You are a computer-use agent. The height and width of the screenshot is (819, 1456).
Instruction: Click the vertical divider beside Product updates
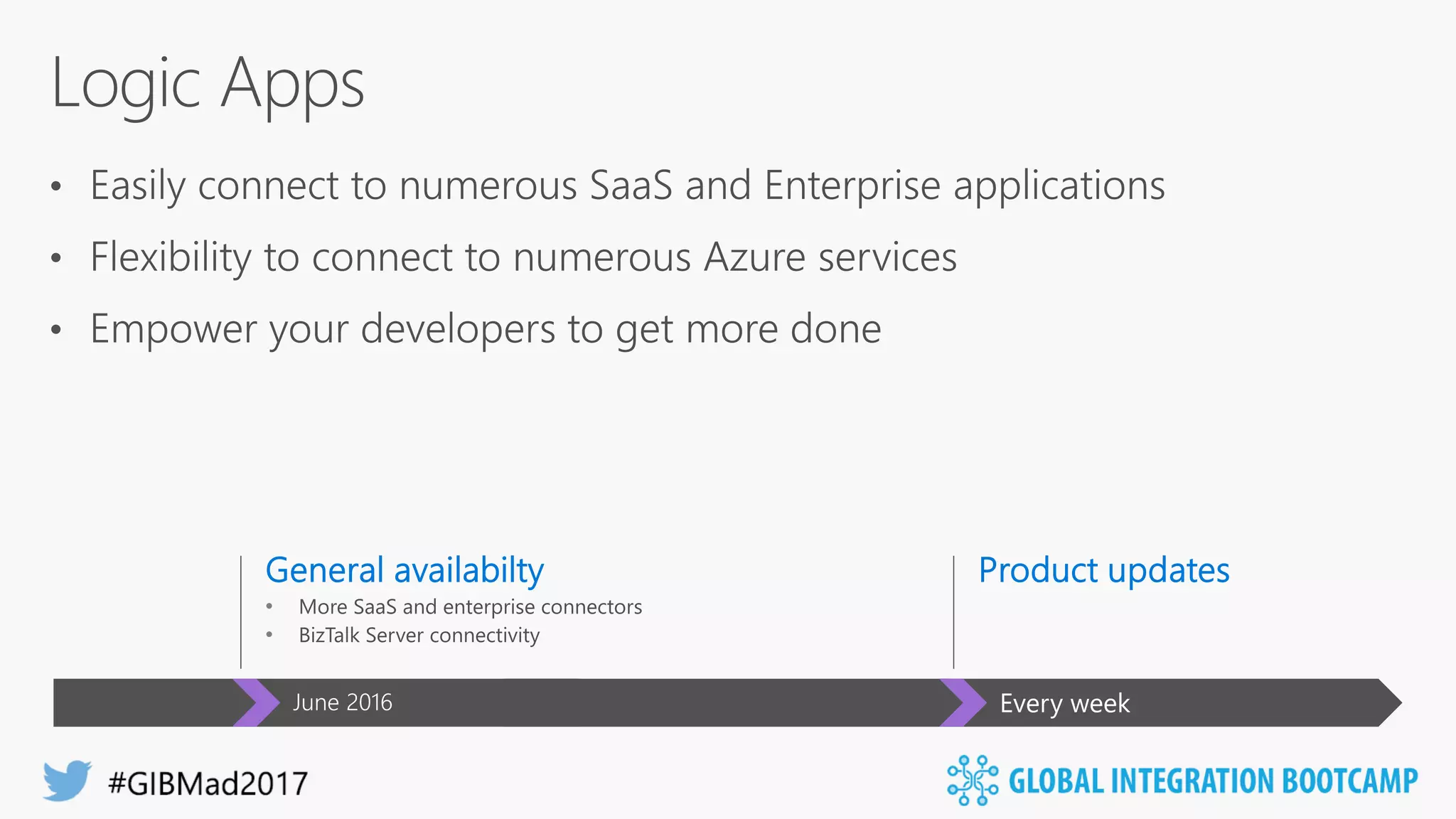(x=953, y=612)
